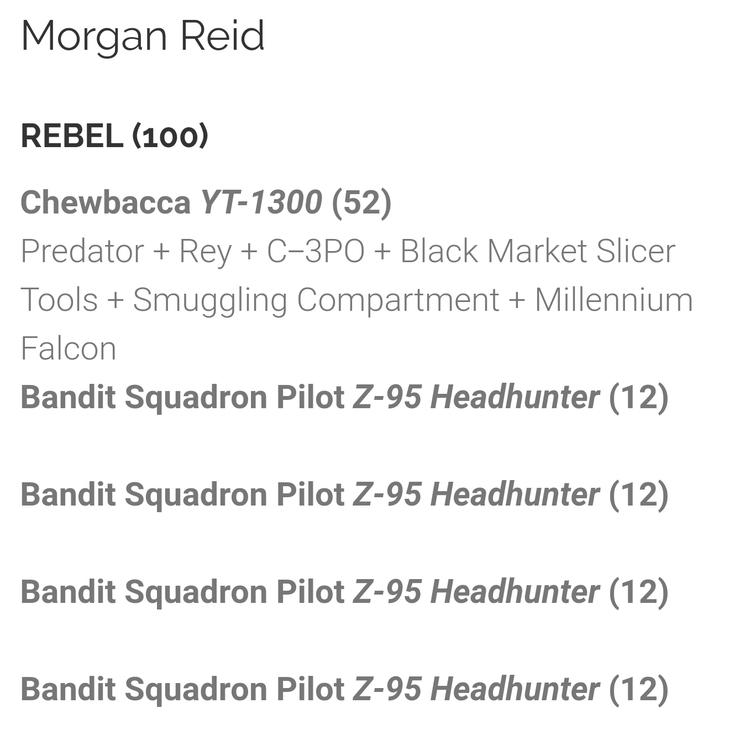Click the Morgan Reid player name
Screen dimensions: 745x750
[x=143, y=37]
